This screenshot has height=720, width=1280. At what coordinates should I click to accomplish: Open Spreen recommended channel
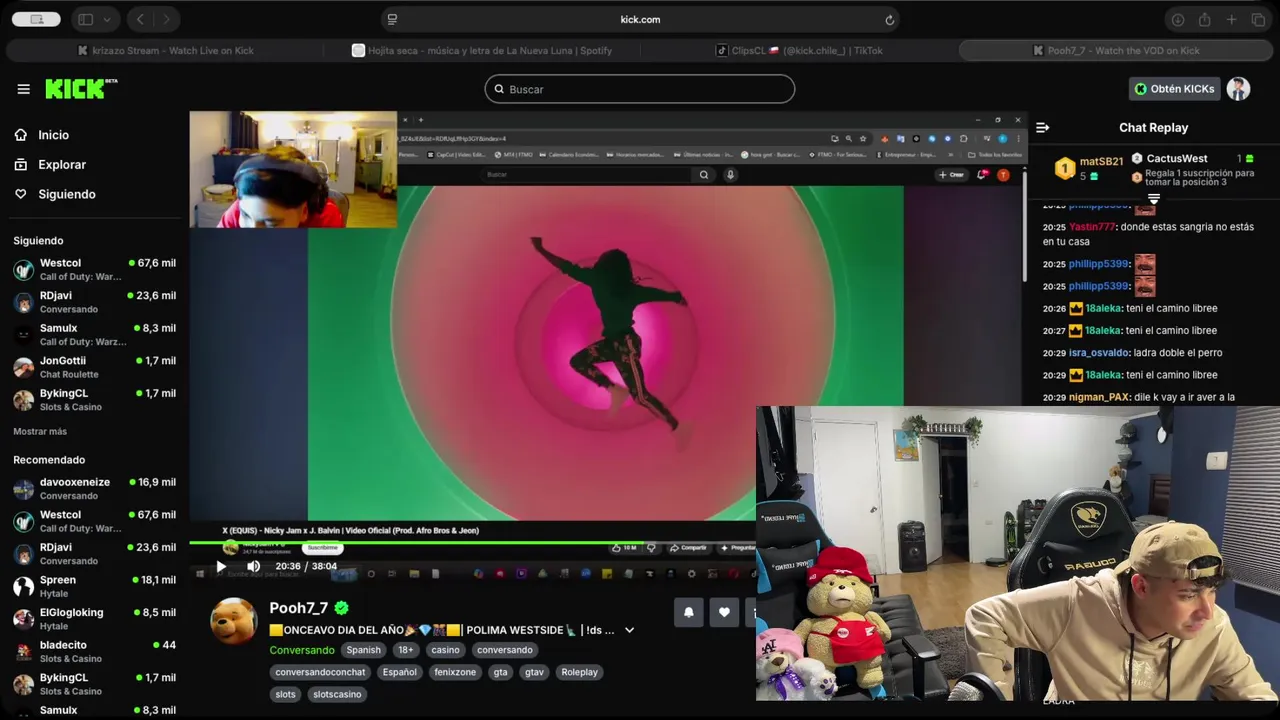(x=95, y=587)
